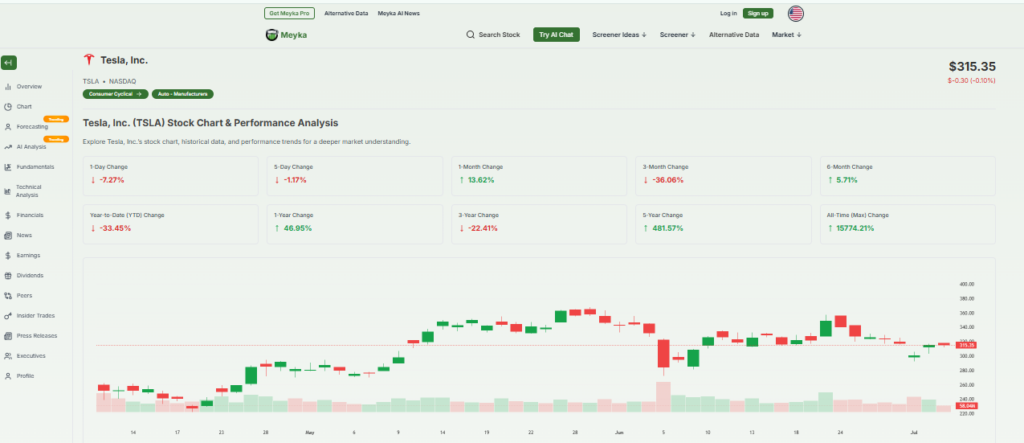The image size is (1024, 443).
Task: Click the Auto - Manufacturers industry tag
Action: (182, 94)
